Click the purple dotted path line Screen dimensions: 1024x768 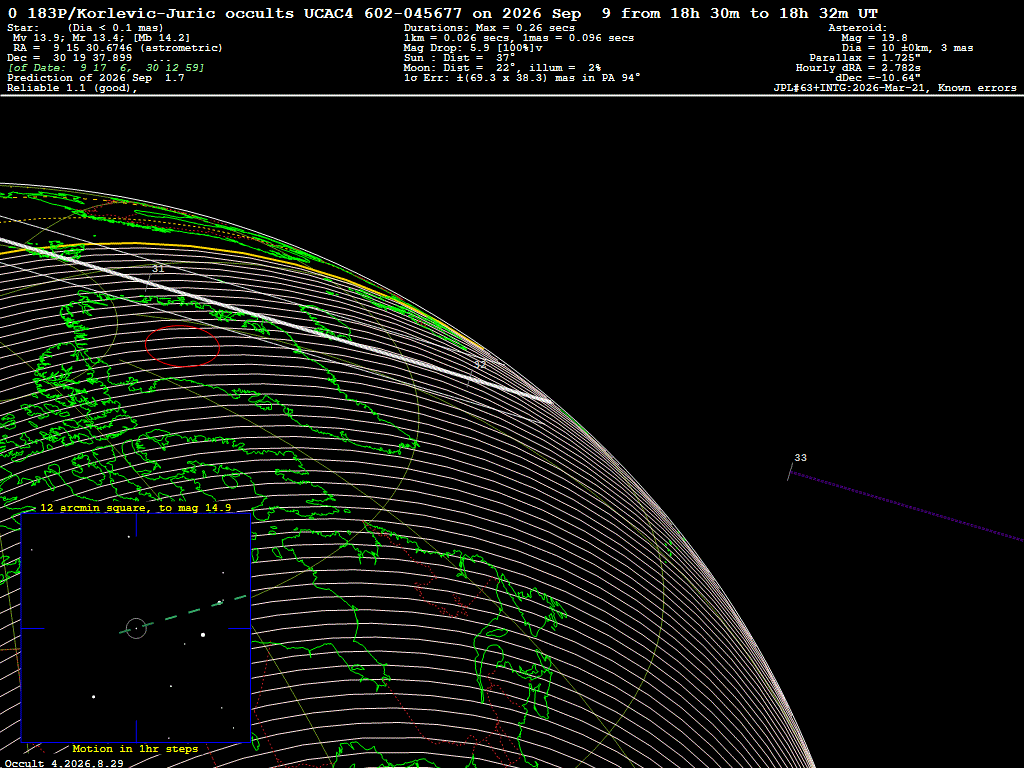(x=908, y=506)
